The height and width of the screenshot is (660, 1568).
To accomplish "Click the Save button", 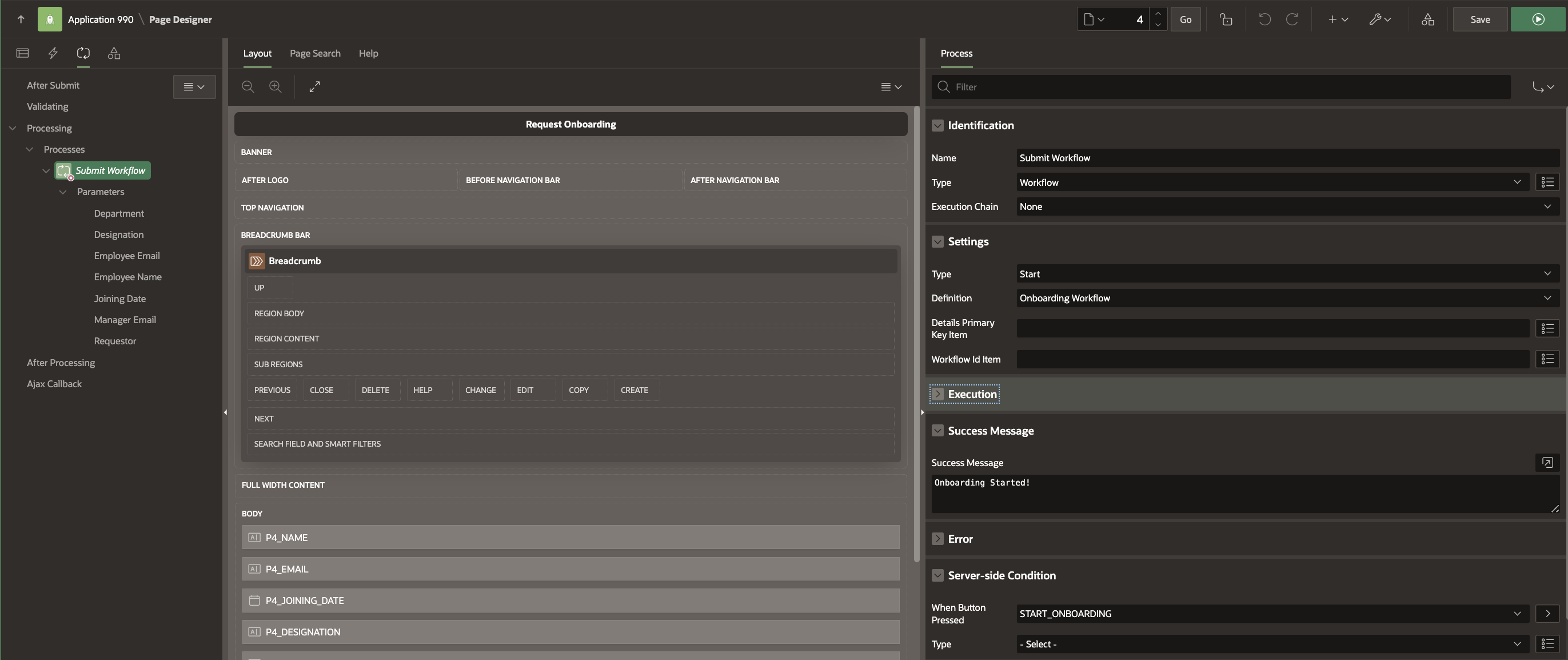I will pos(1480,19).
